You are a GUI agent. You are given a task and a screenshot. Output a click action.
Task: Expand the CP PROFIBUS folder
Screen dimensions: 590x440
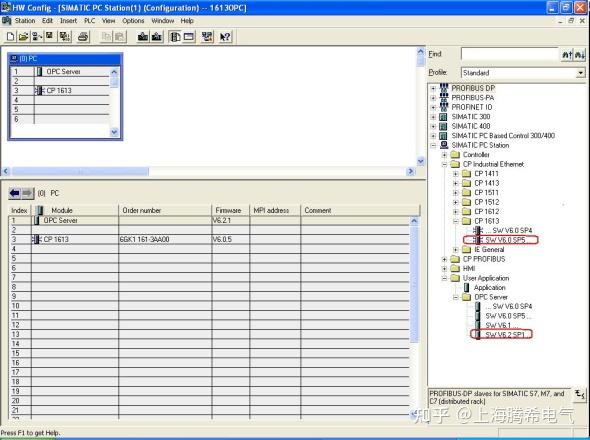click(444, 259)
